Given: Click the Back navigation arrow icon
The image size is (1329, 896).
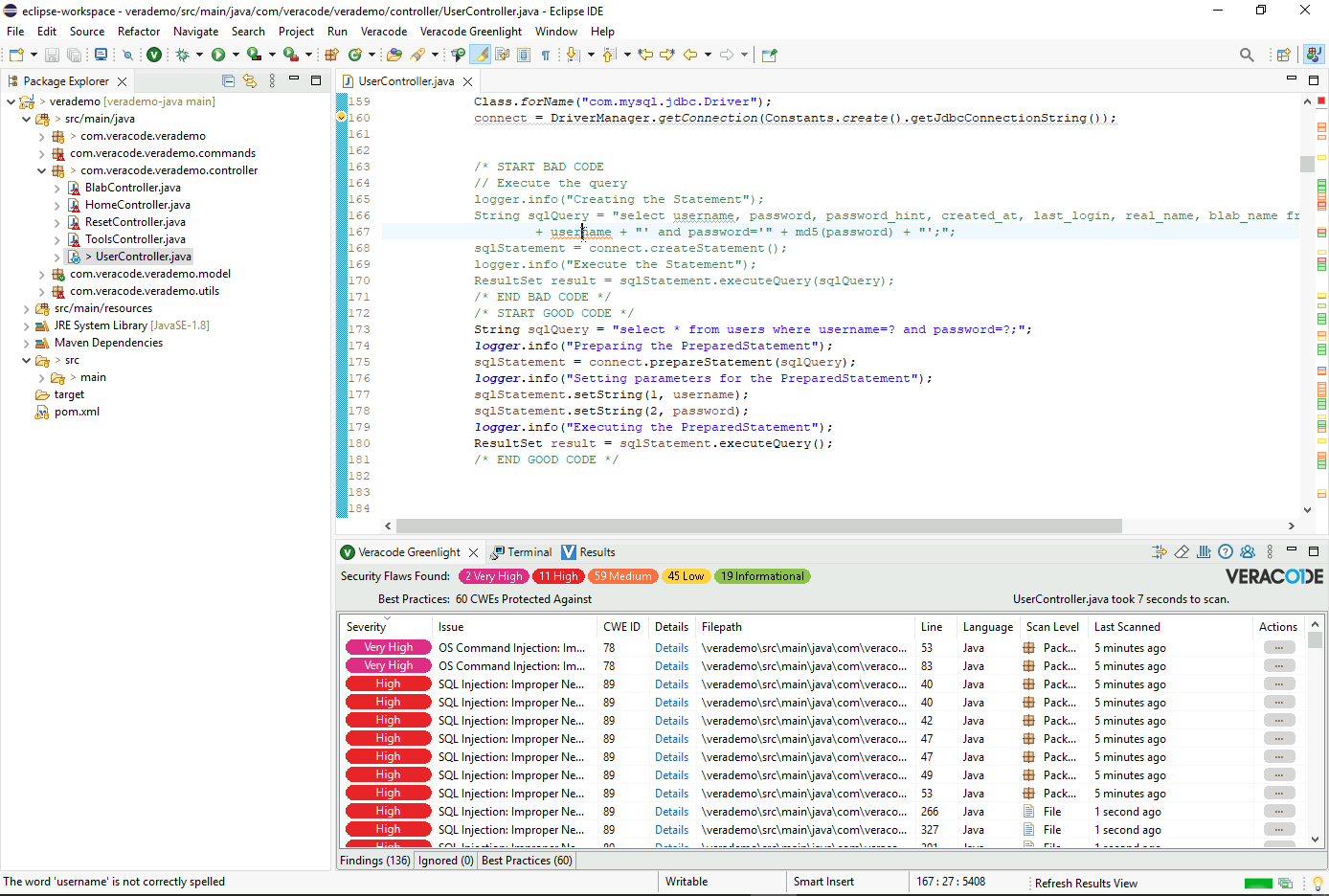Looking at the screenshot, I should (689, 55).
